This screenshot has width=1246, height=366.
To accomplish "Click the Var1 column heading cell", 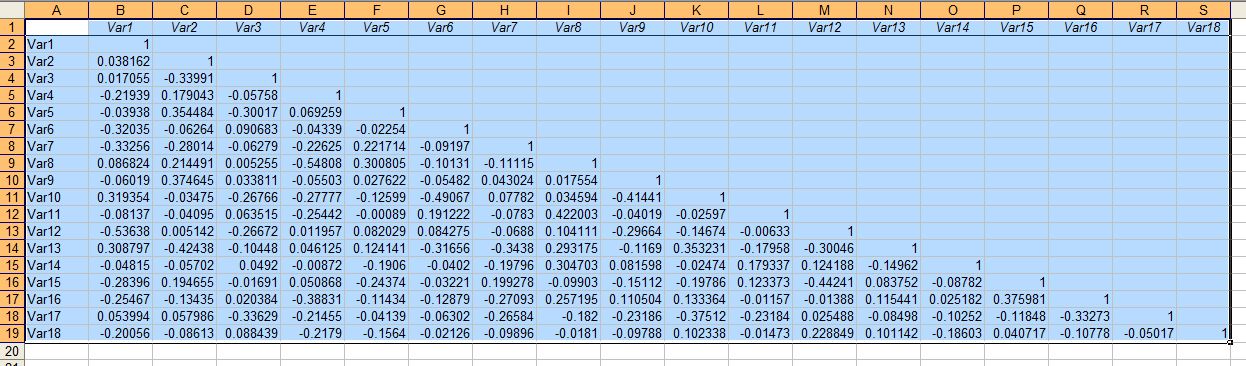I will pos(120,27).
